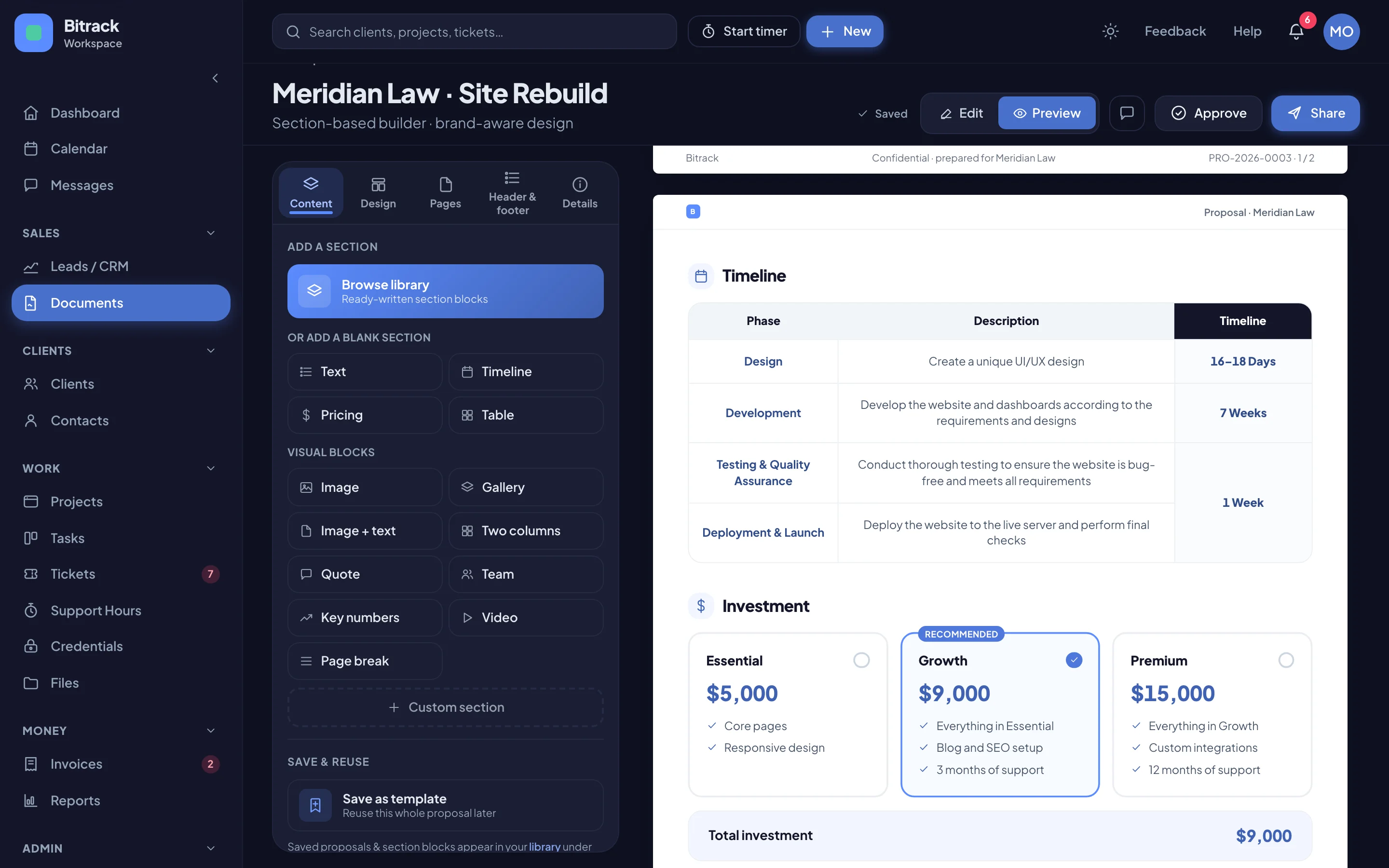Open Calendar in sidebar
The width and height of the screenshot is (1389, 868).
(121, 149)
